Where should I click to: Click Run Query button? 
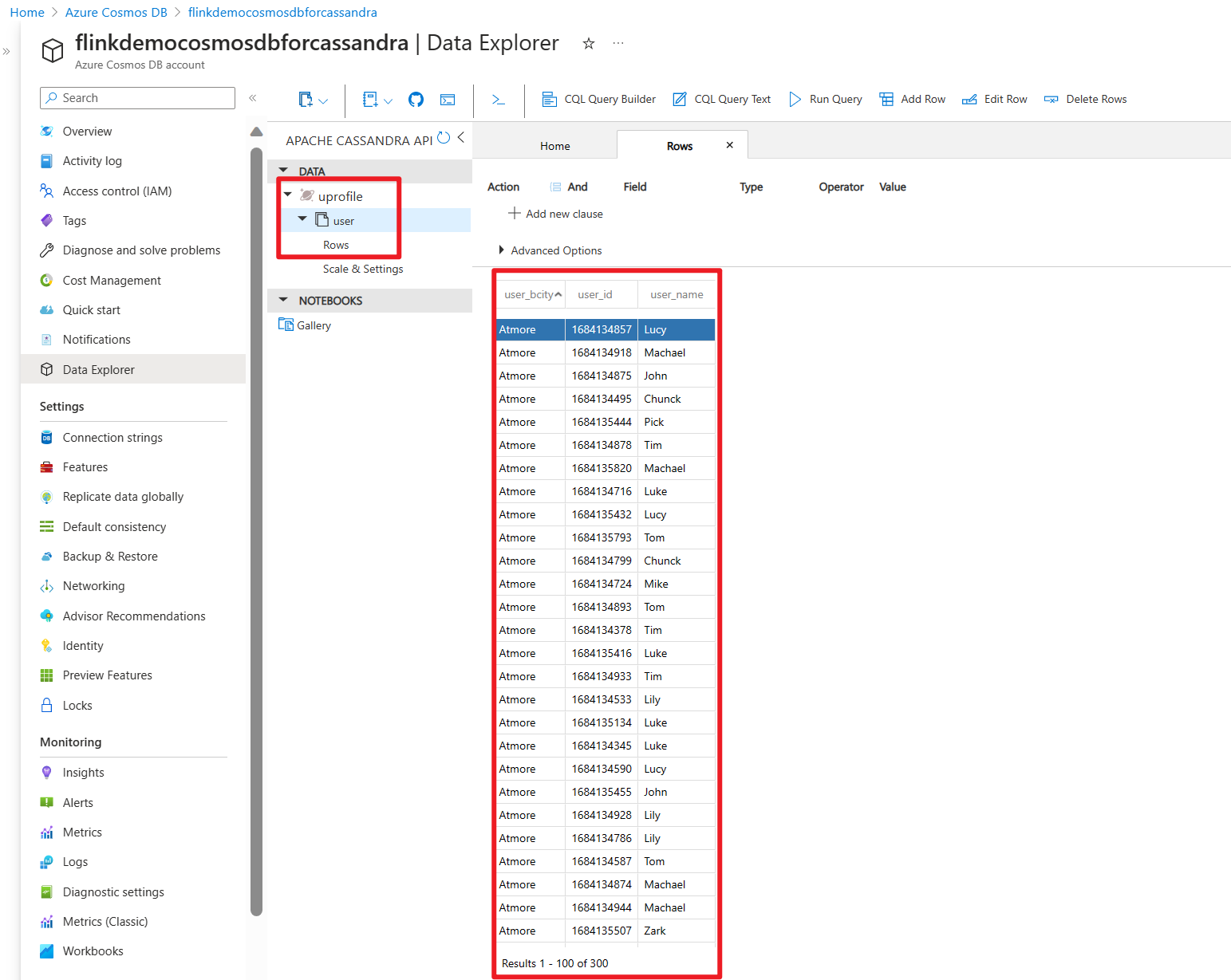[x=825, y=100]
